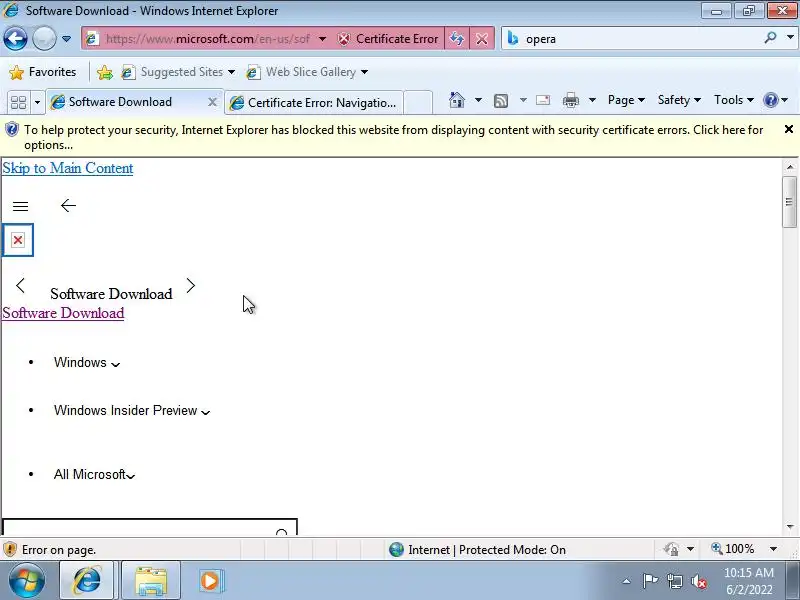Click the search magnifier icon
Viewport: 800px width, 600px height.
click(x=770, y=38)
